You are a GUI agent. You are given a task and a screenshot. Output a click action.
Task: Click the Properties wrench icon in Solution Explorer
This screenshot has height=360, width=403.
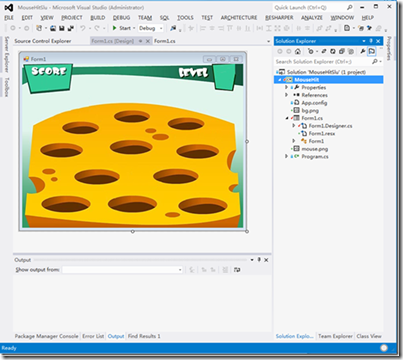pyautogui.click(x=362, y=51)
